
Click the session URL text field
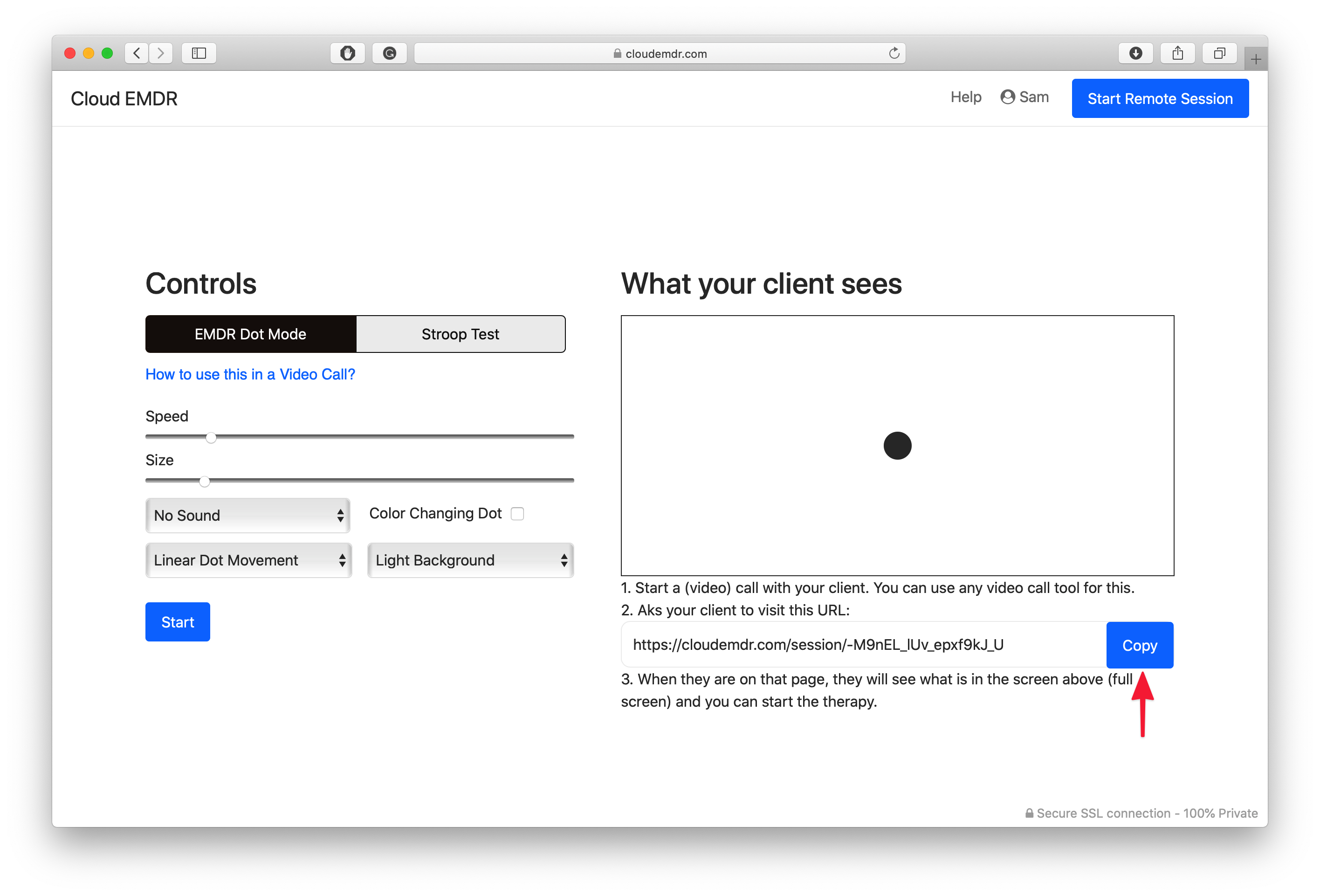(x=863, y=645)
